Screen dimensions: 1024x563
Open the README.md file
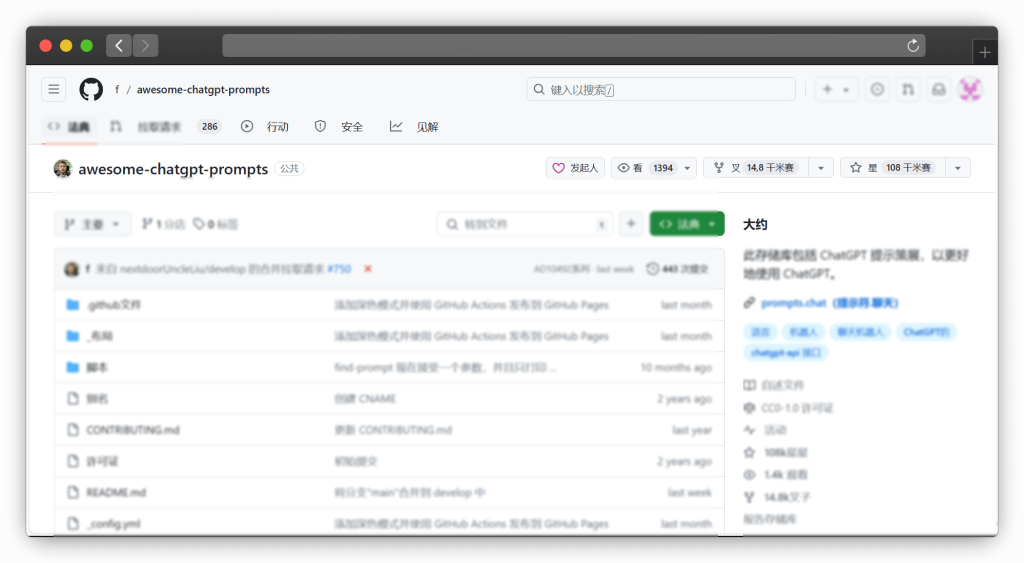tap(116, 492)
